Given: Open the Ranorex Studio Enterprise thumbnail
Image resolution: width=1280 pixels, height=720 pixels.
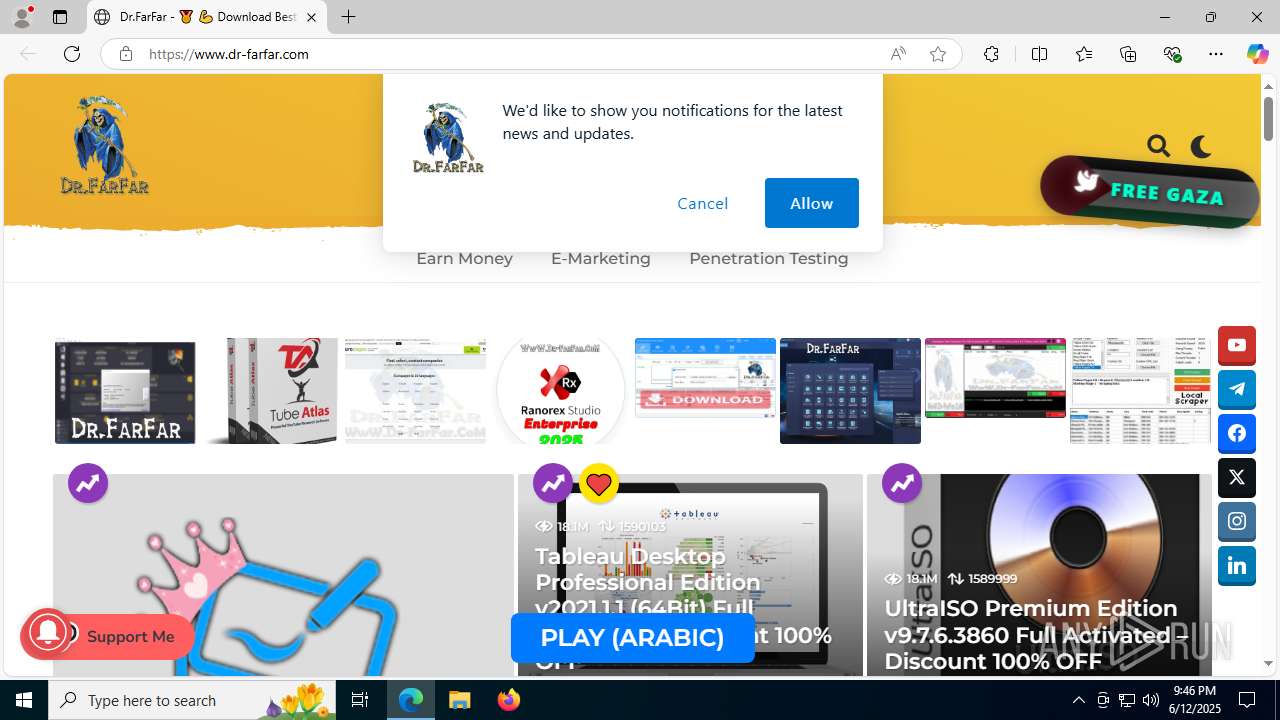Looking at the screenshot, I should pos(560,391).
